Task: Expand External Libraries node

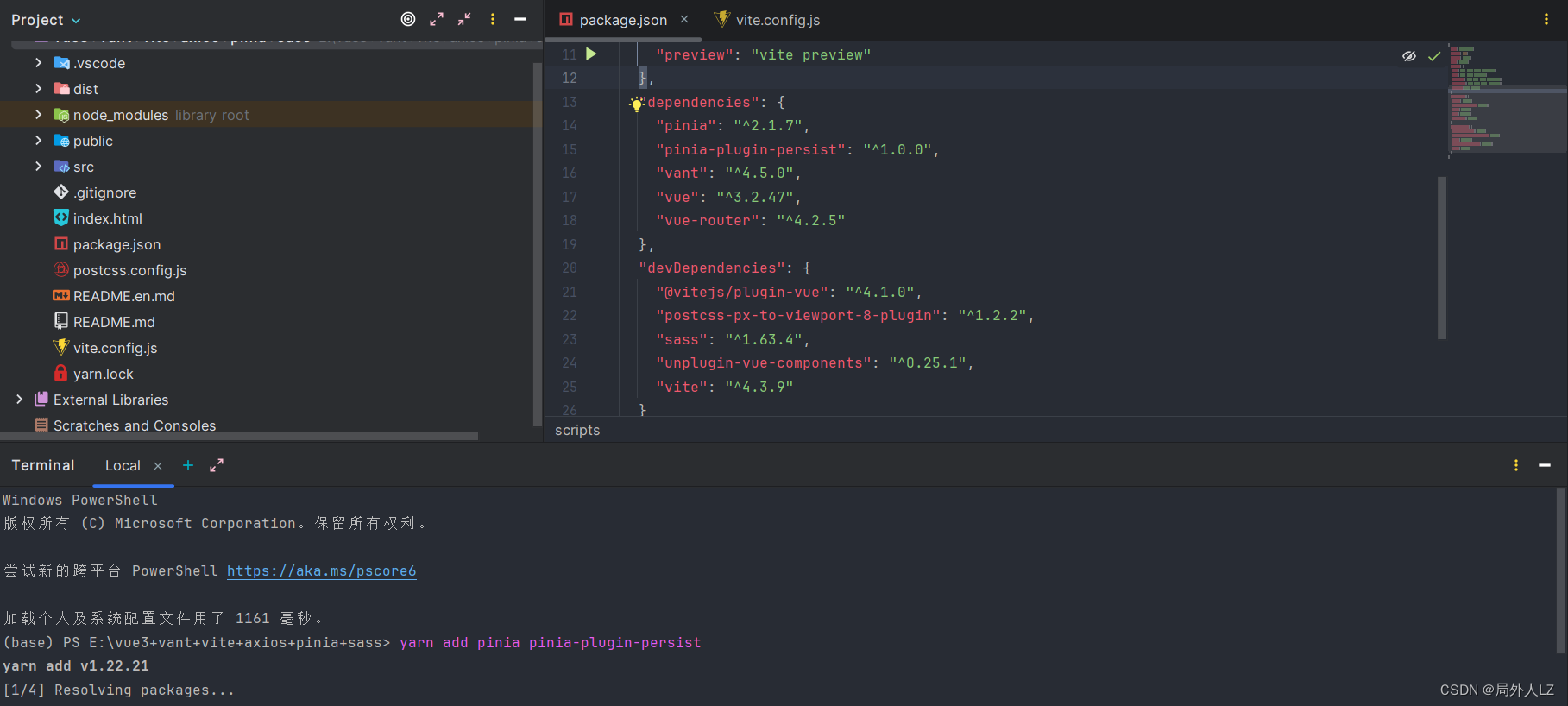Action: 19,400
